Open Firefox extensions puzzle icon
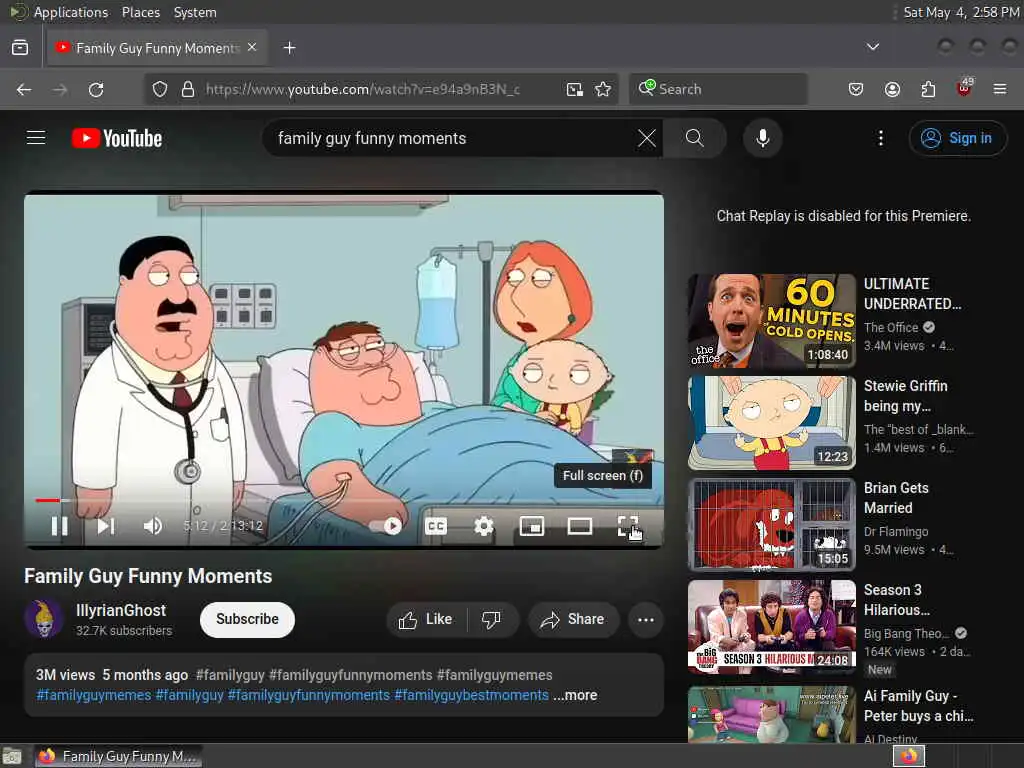The height and width of the screenshot is (768, 1024). click(928, 89)
